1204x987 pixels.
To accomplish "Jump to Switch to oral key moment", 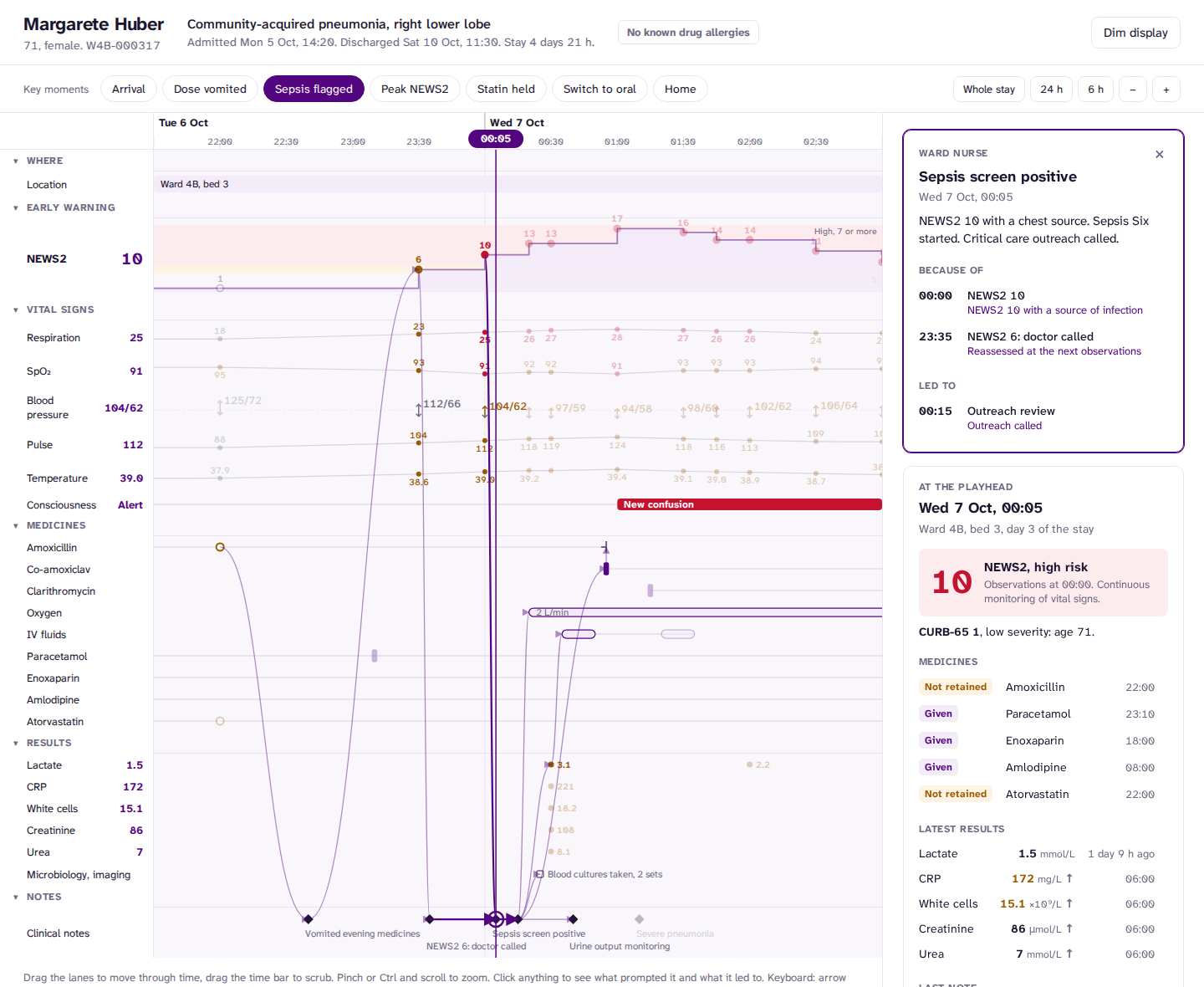I will pyautogui.click(x=599, y=89).
